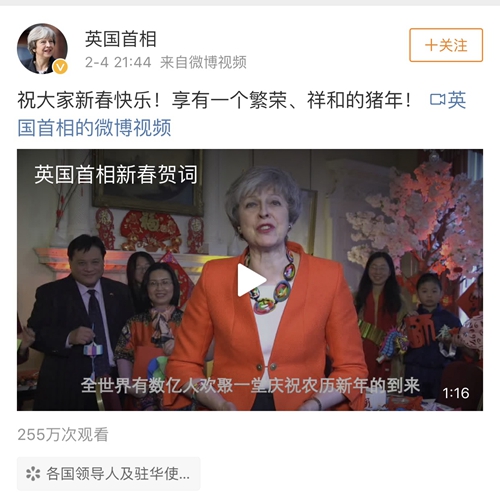The width and height of the screenshot is (500, 504).
Task: Click the red 福 decoration in video thumbnail
Action: tap(150, 229)
